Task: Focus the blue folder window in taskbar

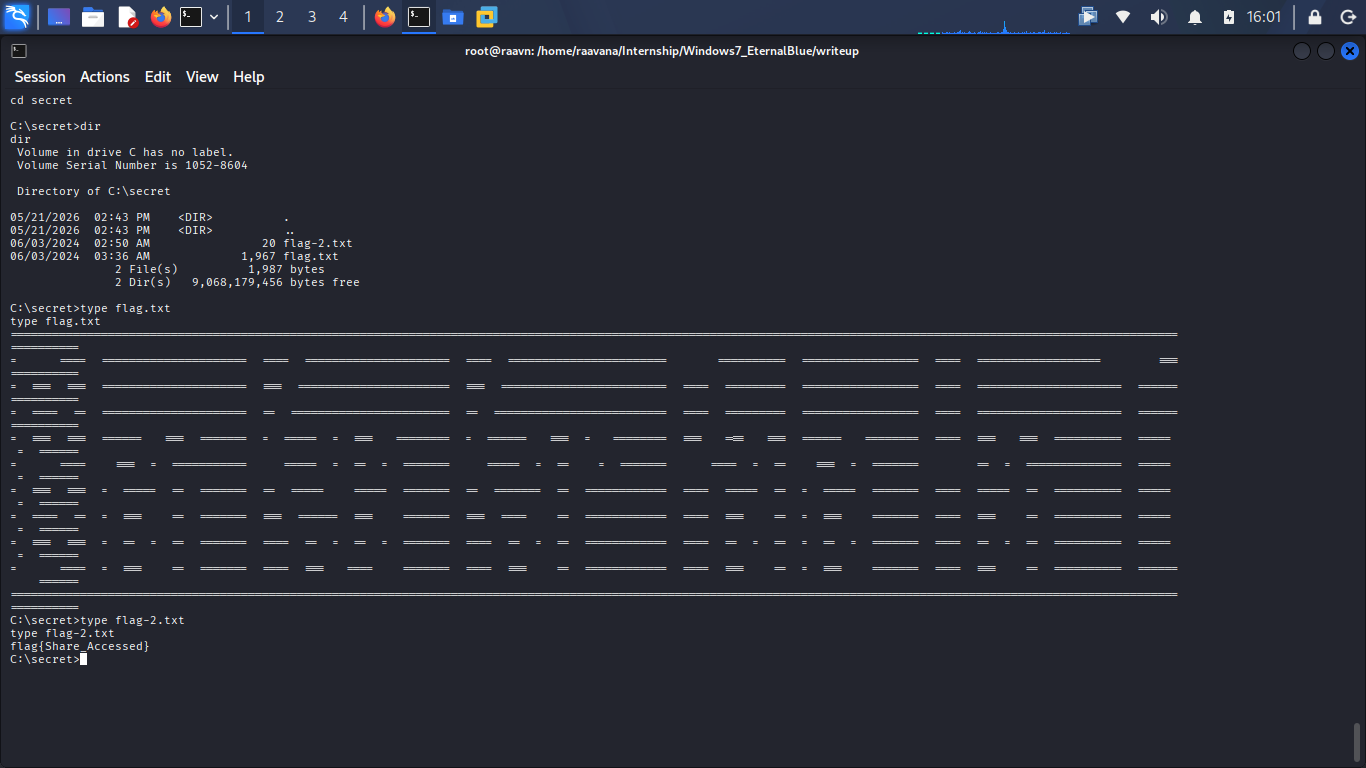Action: point(453,17)
